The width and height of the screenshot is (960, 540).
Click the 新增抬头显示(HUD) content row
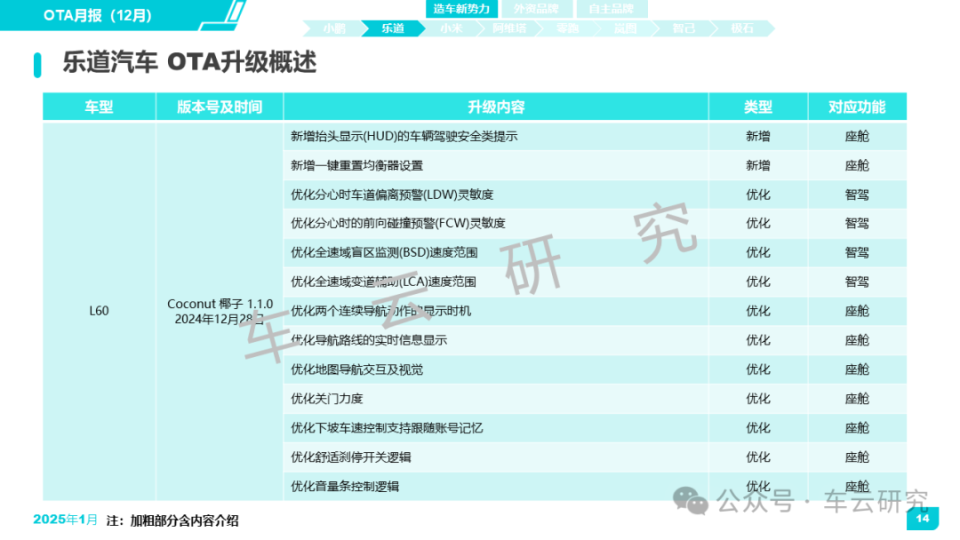[496, 137]
